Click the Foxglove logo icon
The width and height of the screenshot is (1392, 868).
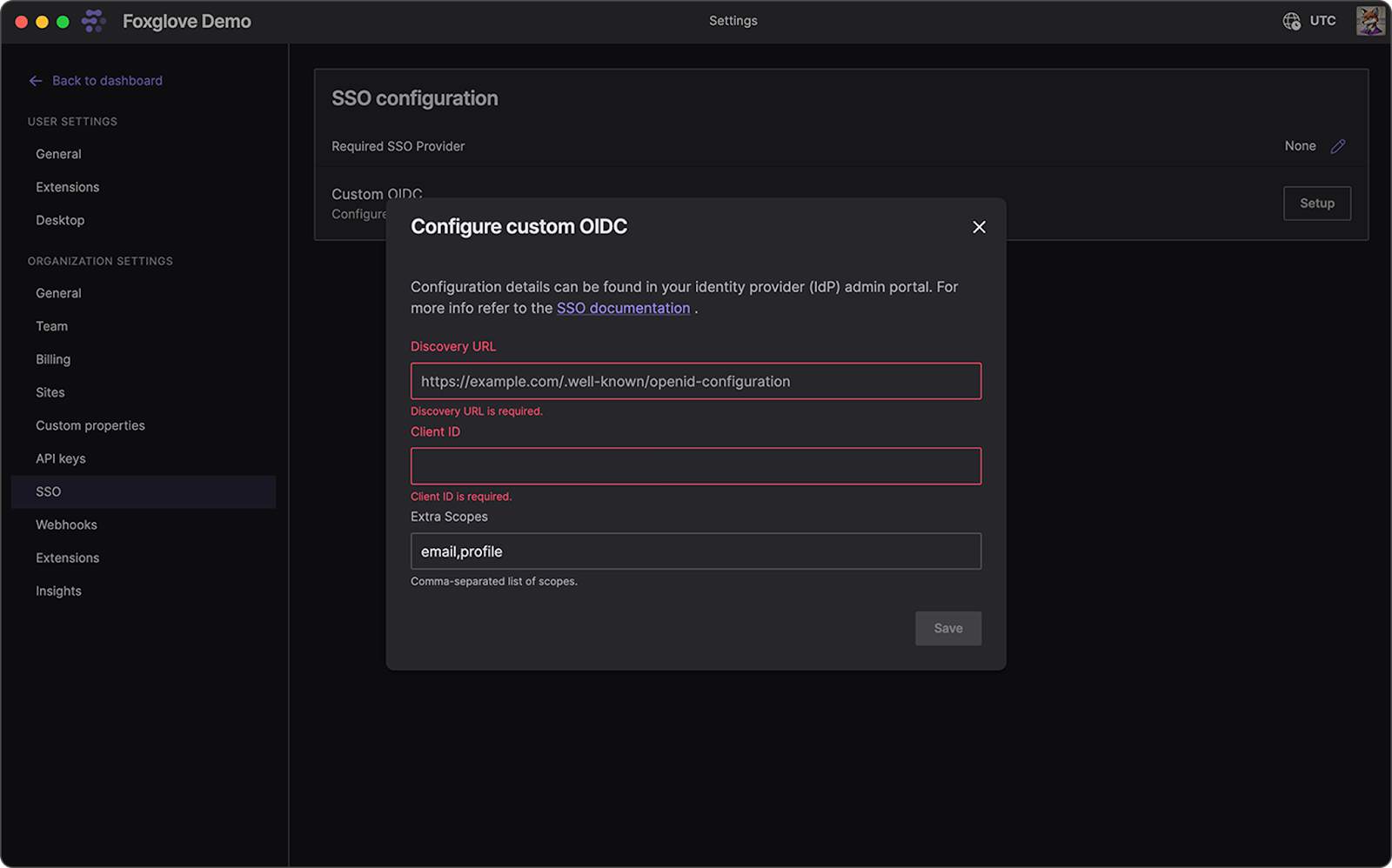click(x=93, y=21)
